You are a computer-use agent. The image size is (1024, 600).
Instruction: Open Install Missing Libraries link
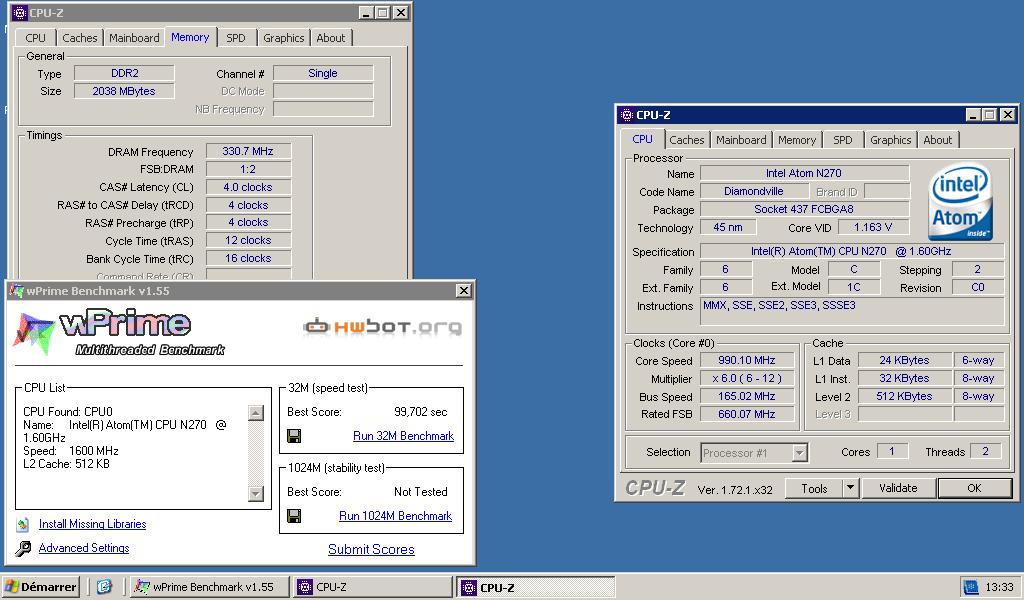[x=92, y=524]
